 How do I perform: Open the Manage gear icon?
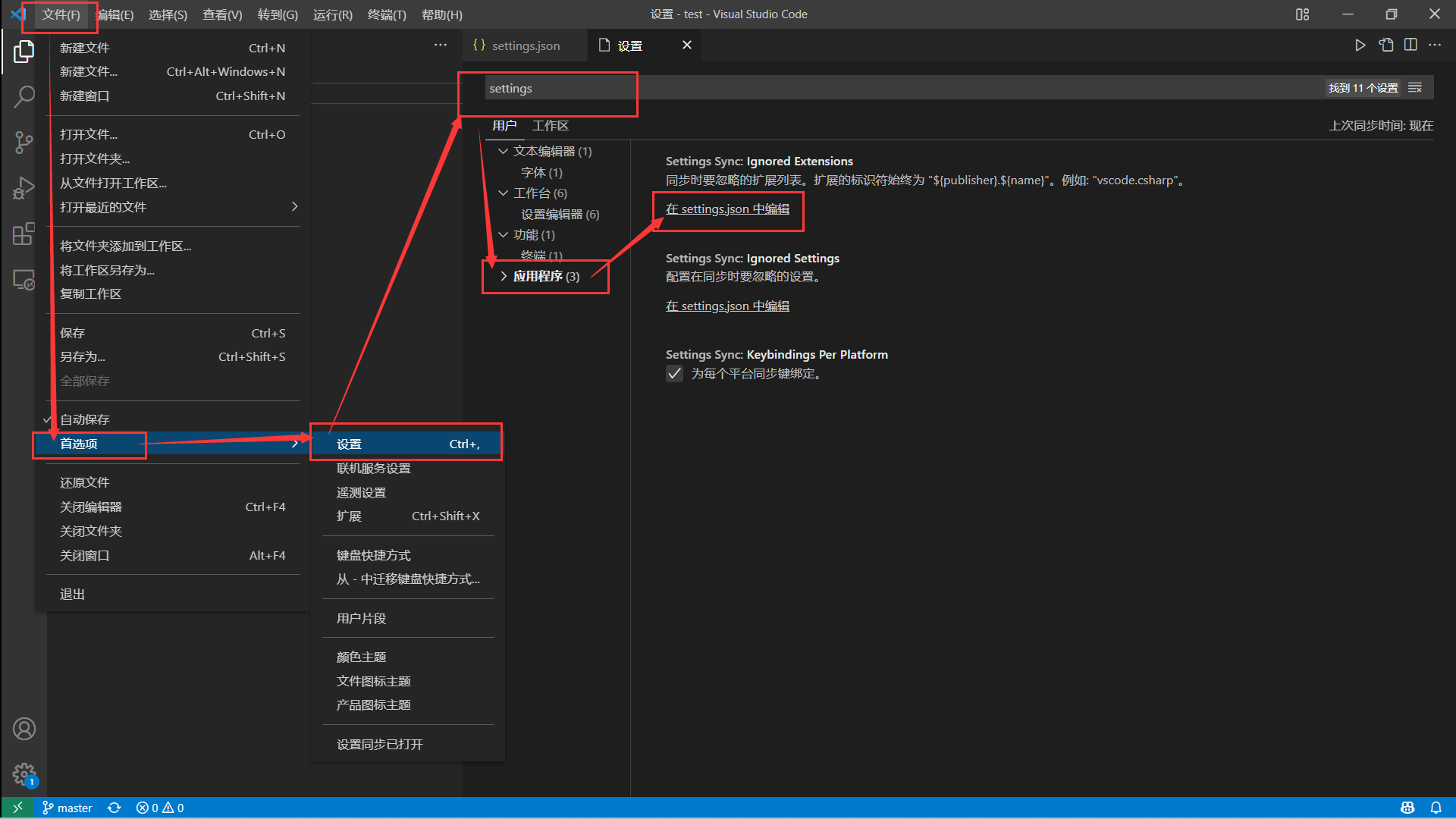point(24,774)
